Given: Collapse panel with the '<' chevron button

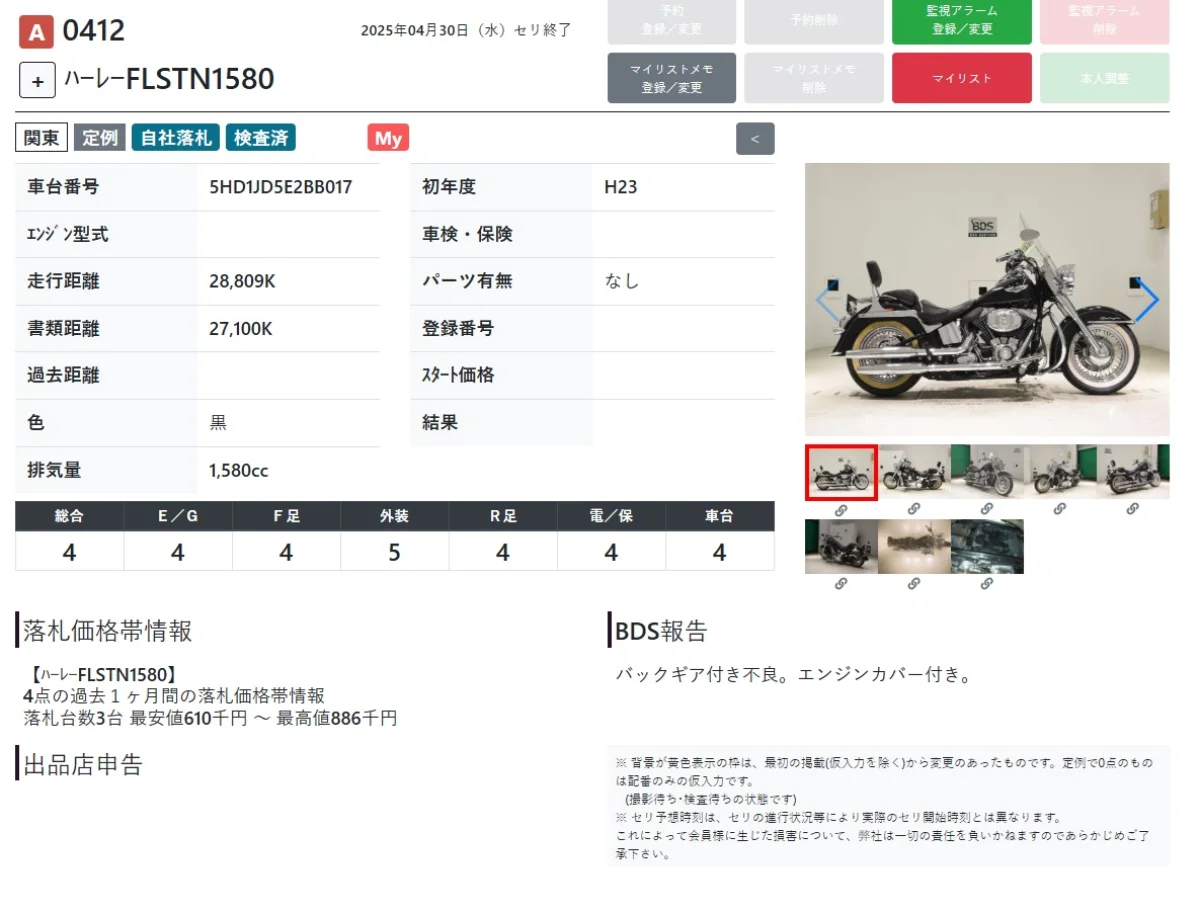Looking at the screenshot, I should pyautogui.click(x=755, y=139).
